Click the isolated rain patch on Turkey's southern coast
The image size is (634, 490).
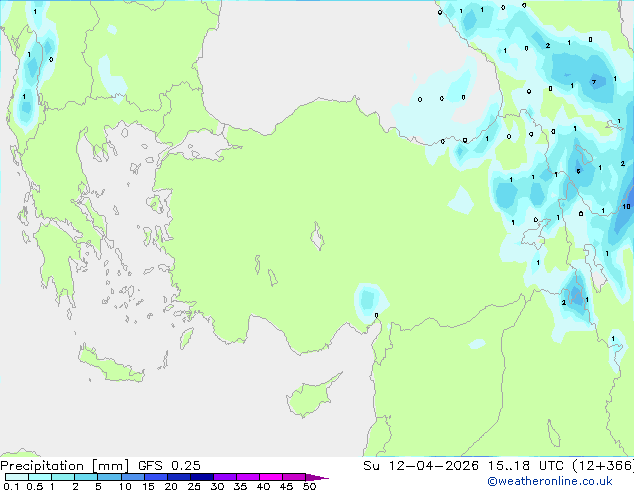[369, 299]
